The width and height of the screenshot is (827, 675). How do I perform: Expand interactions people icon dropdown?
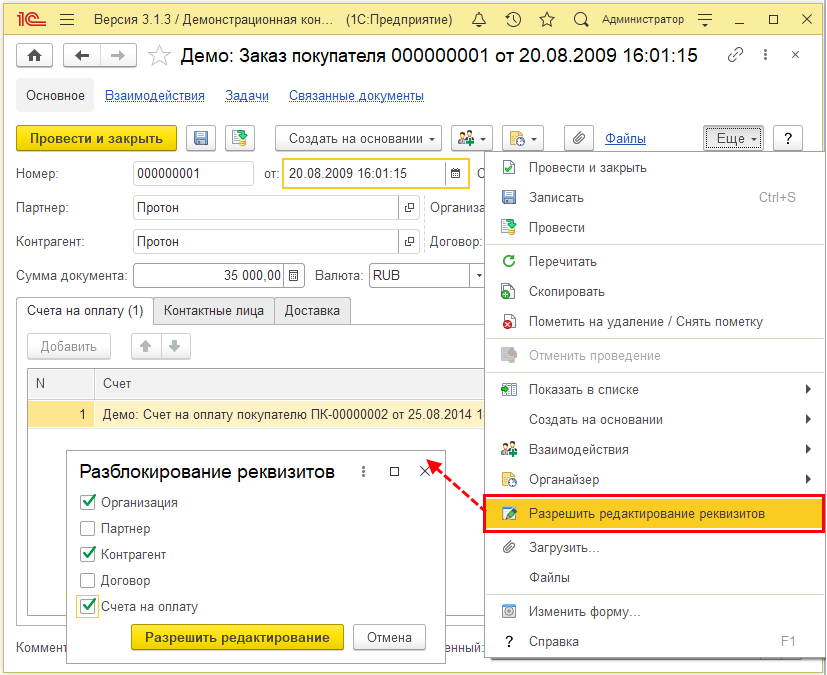[472, 139]
